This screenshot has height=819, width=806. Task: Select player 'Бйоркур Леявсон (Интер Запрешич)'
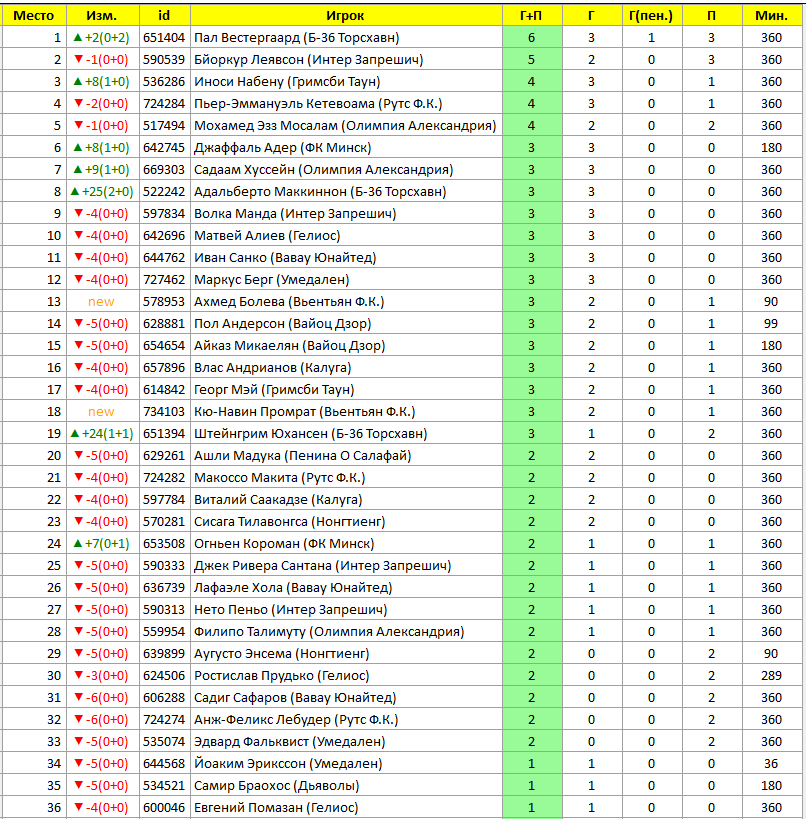[x=308, y=60]
